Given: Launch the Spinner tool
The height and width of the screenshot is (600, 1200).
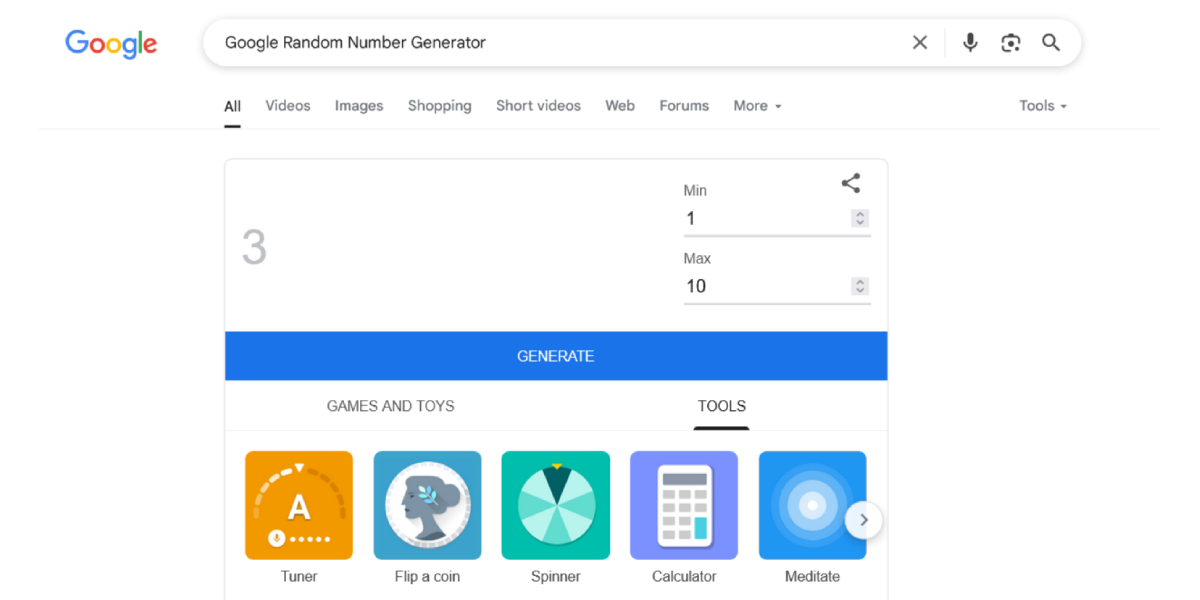Looking at the screenshot, I should (x=555, y=505).
